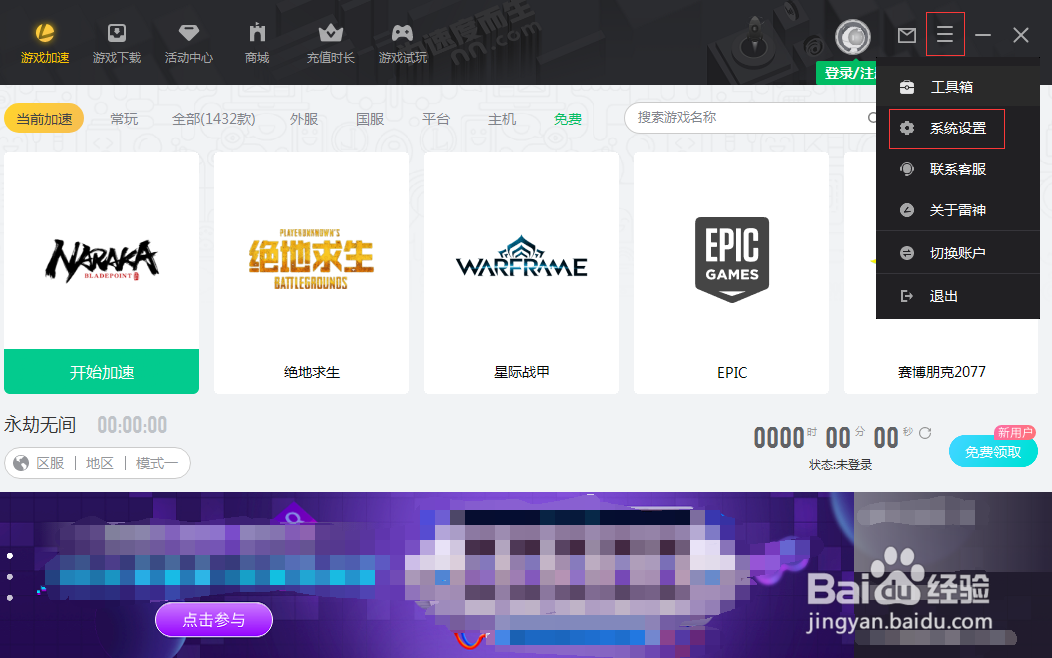Open the 游戏加速 section icon
The height and width of the screenshot is (658, 1052).
45,33
